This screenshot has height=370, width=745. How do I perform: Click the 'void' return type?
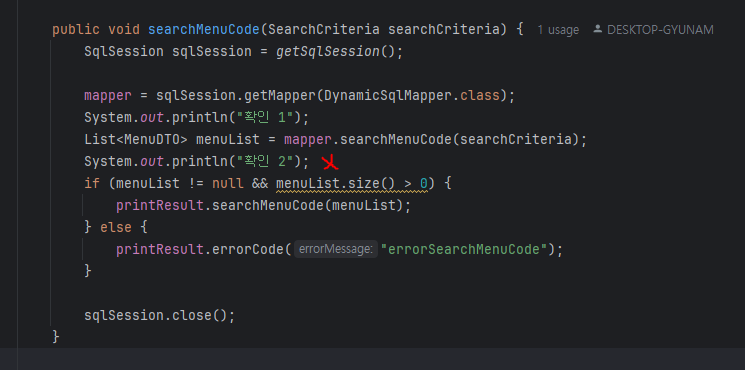[124, 29]
